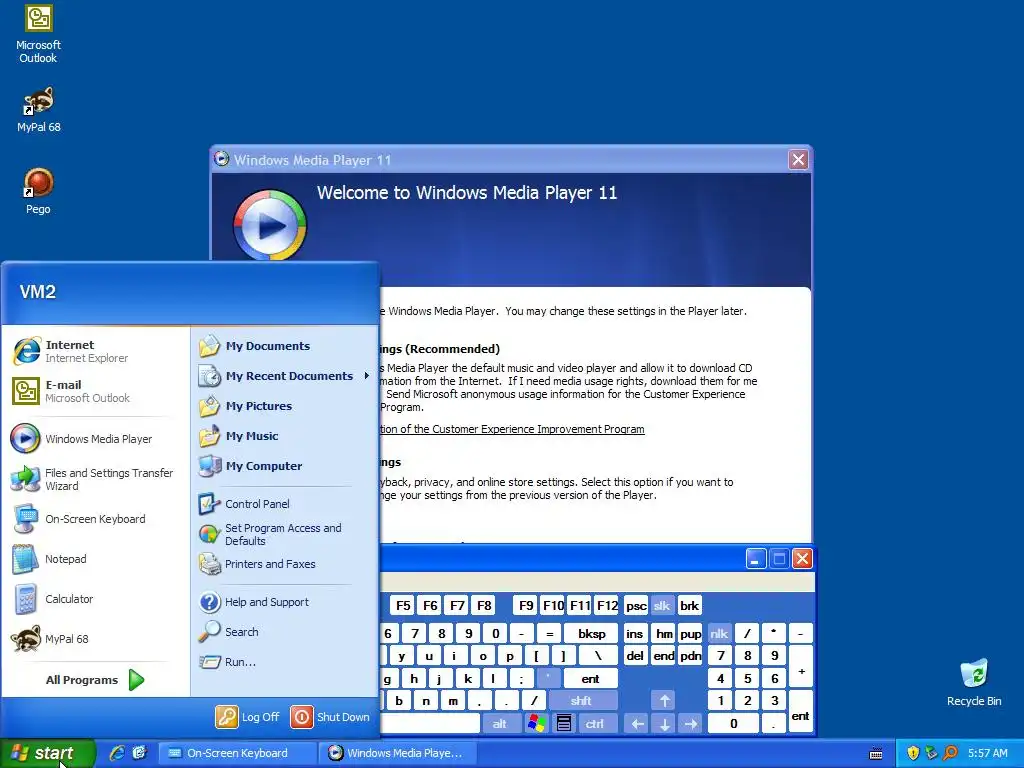The width and height of the screenshot is (1024, 768).
Task: Toggle slk scroll lock key
Action: point(662,606)
